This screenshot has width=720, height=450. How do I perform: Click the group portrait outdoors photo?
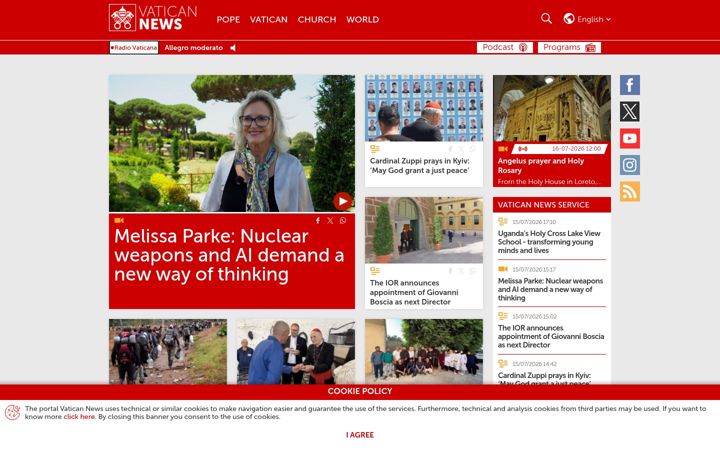424,352
